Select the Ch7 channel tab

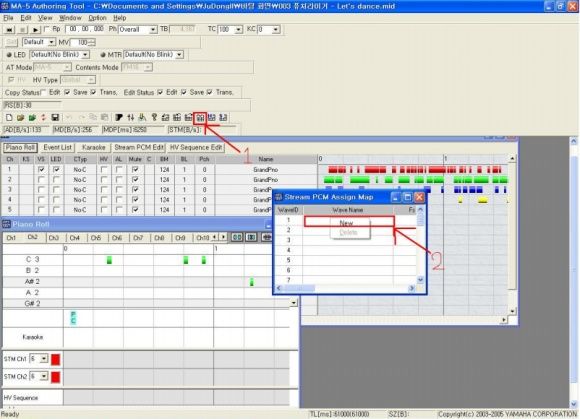point(138,238)
